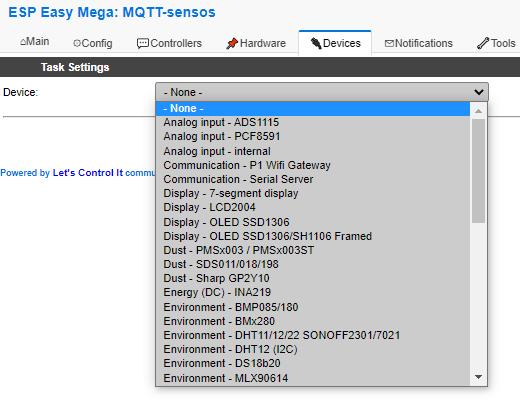Collapse the Device dropdown via its chevron

pyautogui.click(x=479, y=92)
